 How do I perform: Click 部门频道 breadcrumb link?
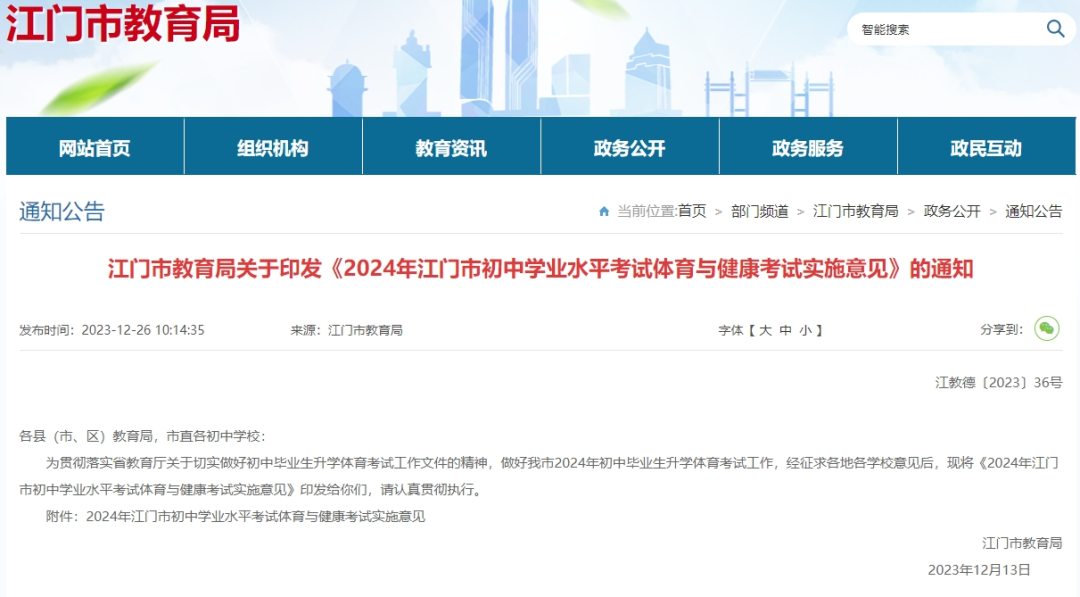point(759,211)
